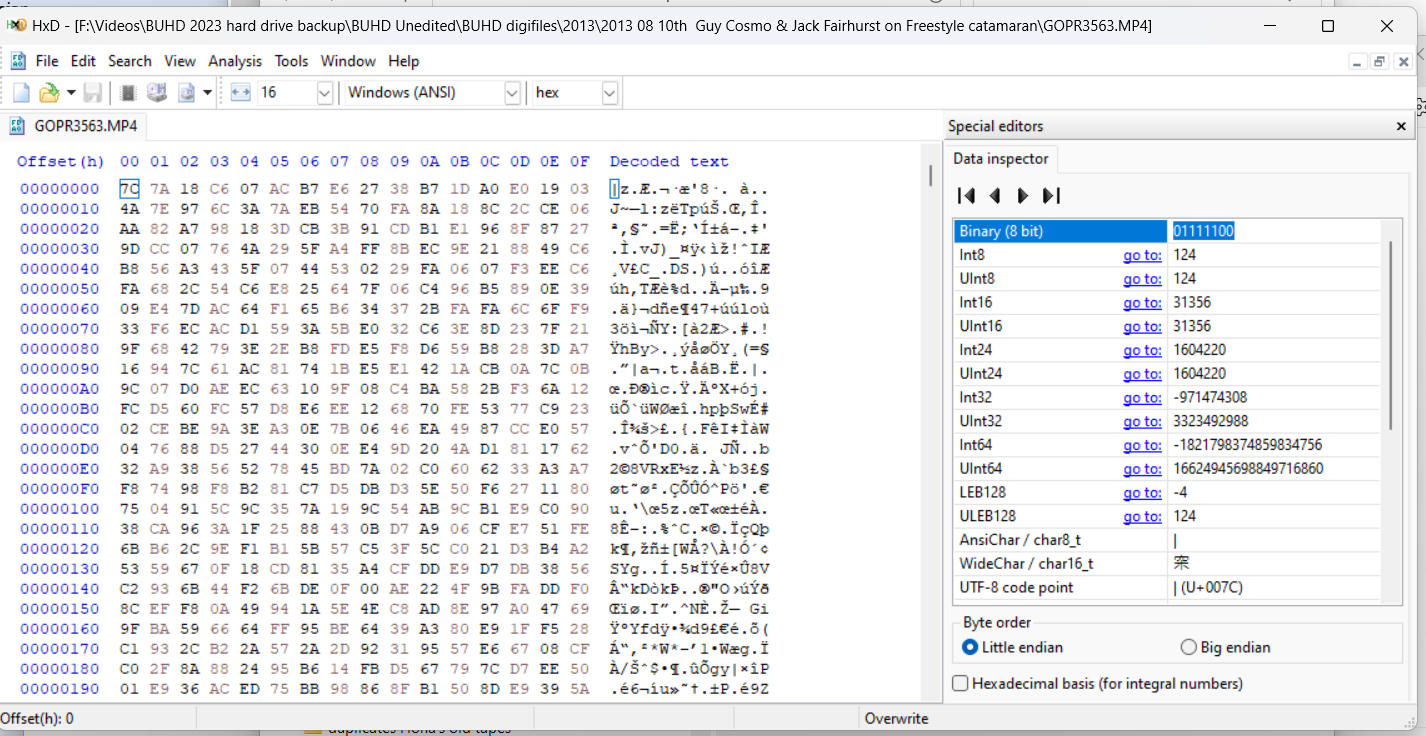Go to previous byte in Data inspector
Viewport: 1426px width, 736px height.
pyautogui.click(x=995, y=196)
